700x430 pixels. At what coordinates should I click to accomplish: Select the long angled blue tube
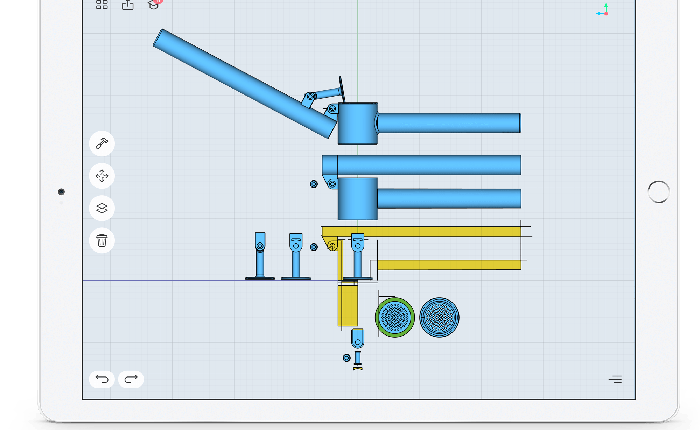tap(245, 83)
